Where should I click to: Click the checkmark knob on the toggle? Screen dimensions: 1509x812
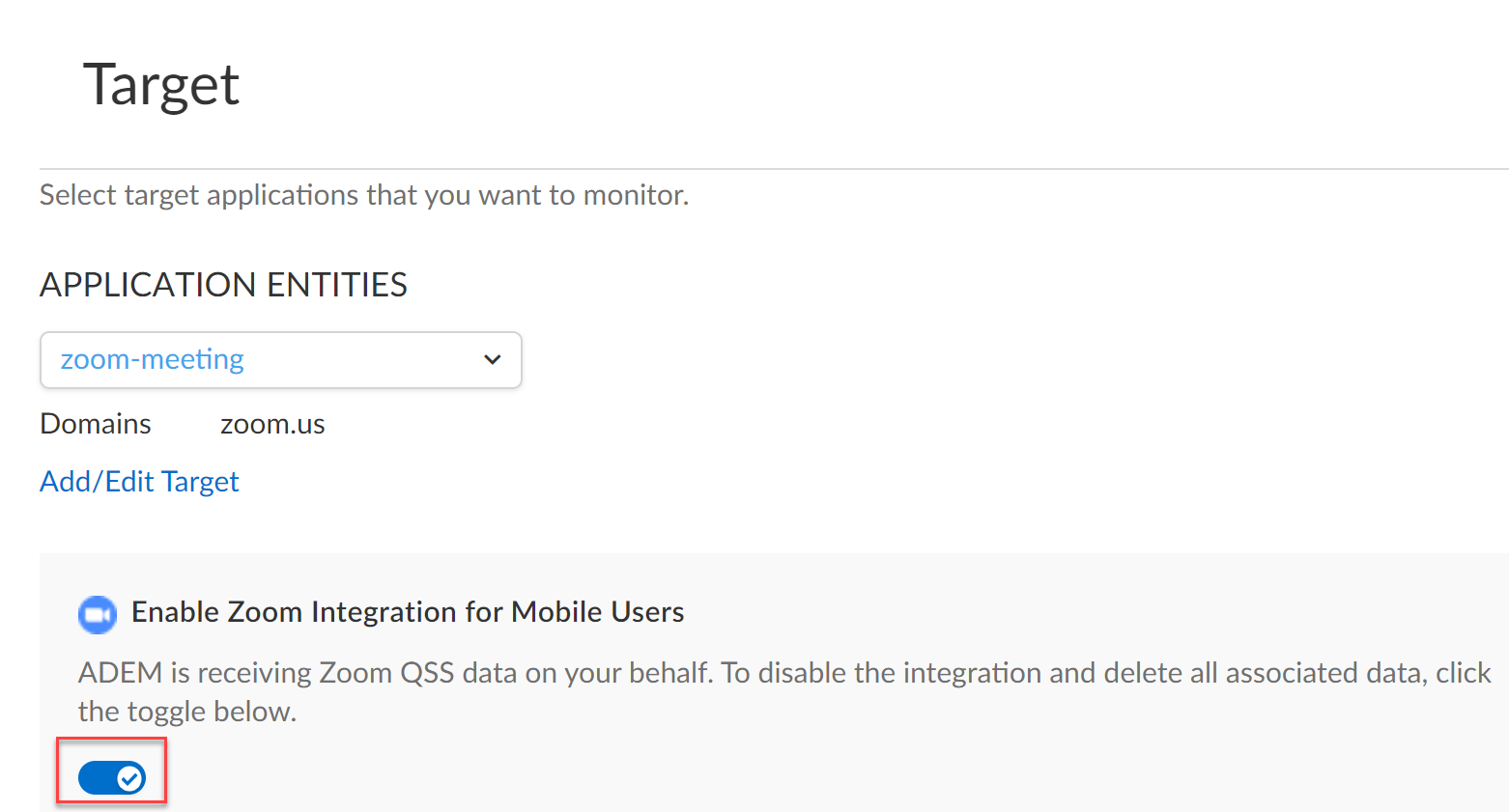[129, 777]
